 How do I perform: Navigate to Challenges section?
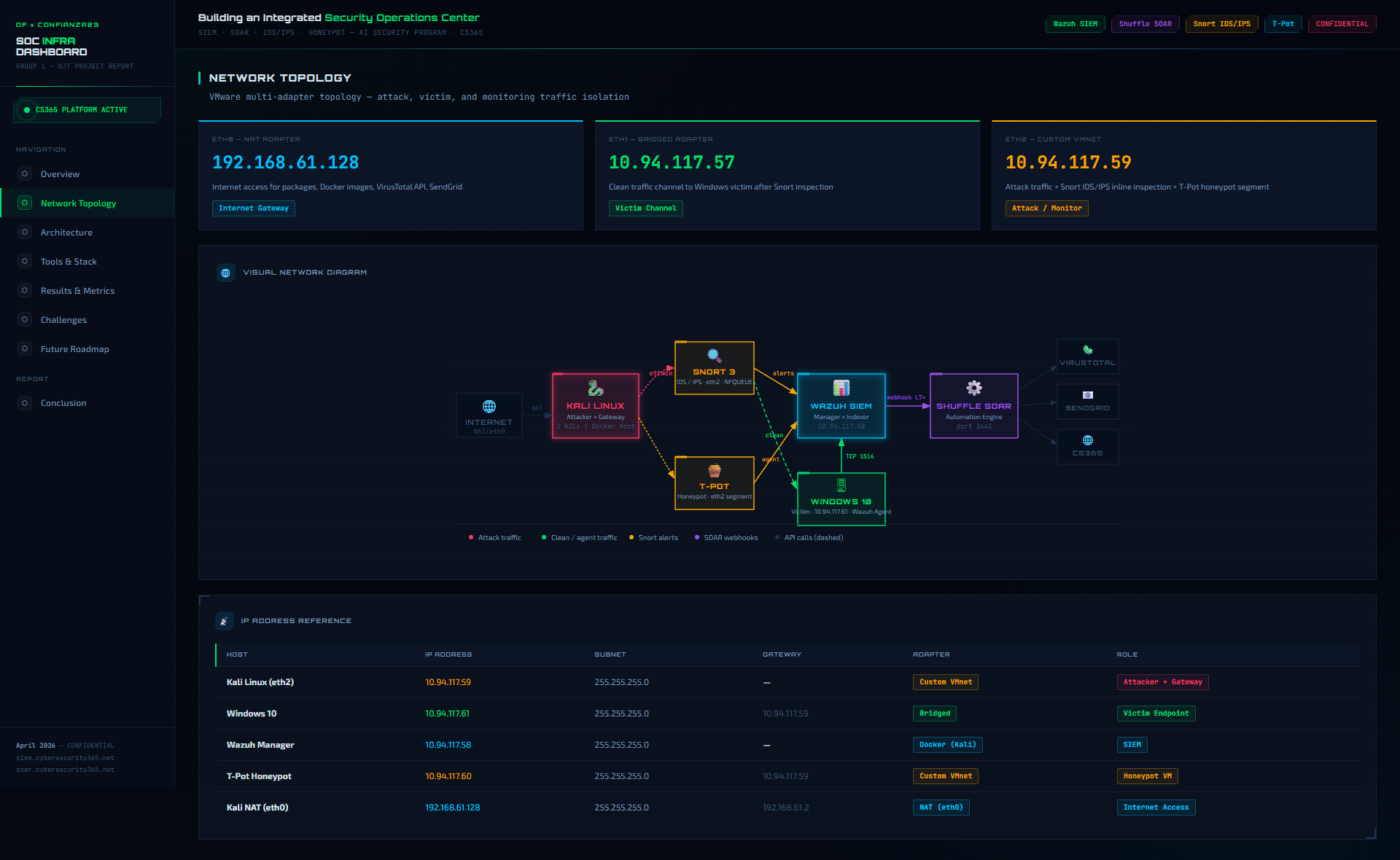coord(87,320)
